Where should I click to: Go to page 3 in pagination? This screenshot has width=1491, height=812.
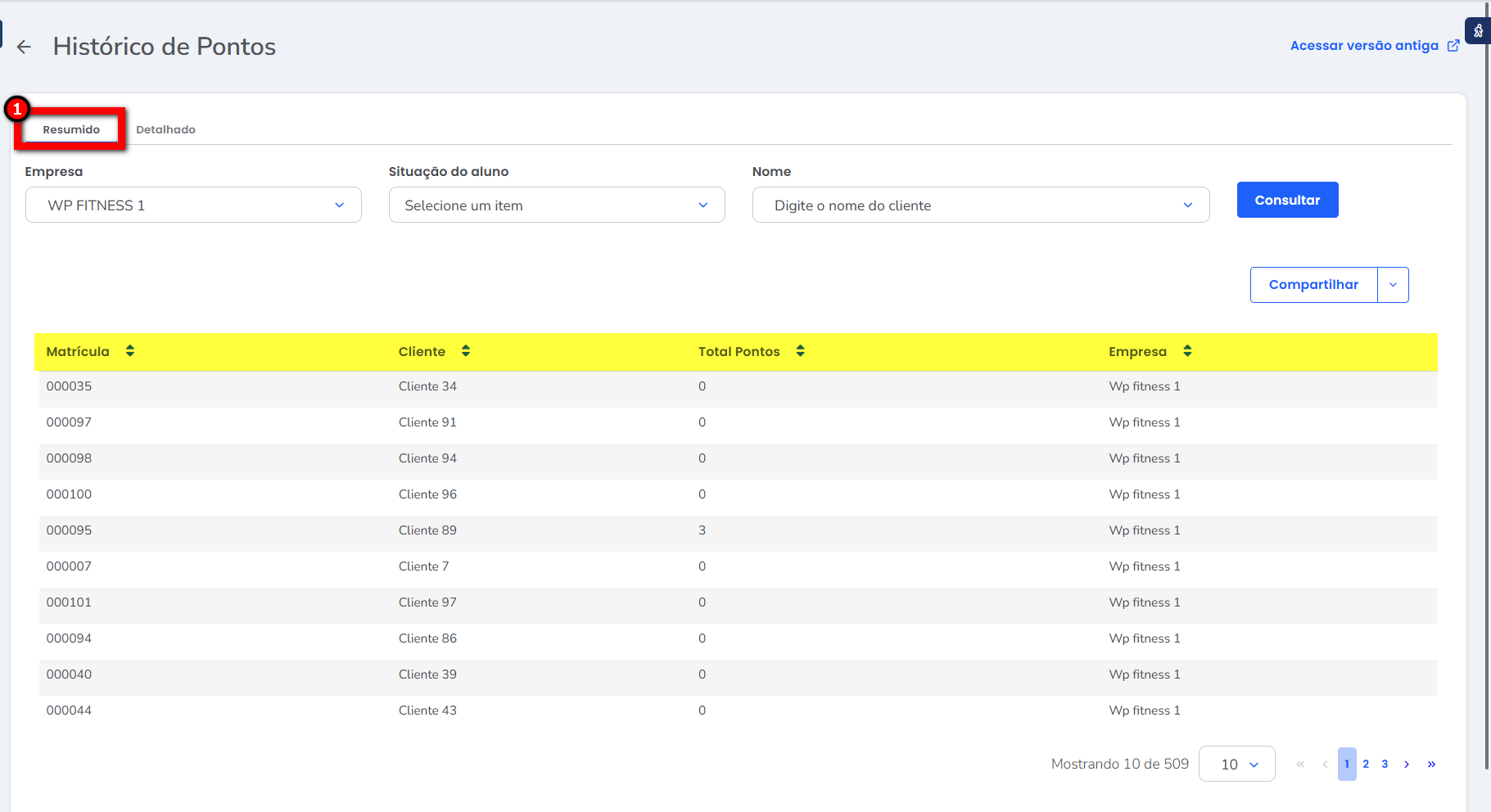(x=1385, y=765)
